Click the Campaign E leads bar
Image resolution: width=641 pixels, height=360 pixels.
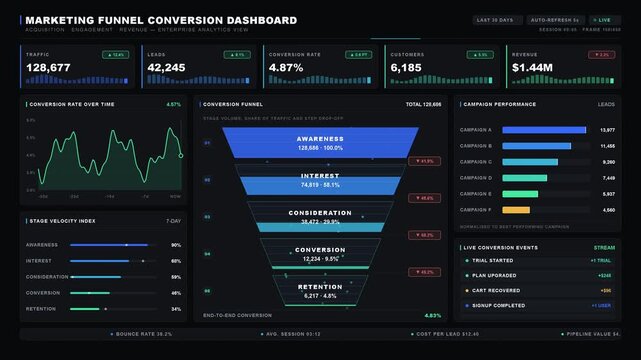coord(520,194)
